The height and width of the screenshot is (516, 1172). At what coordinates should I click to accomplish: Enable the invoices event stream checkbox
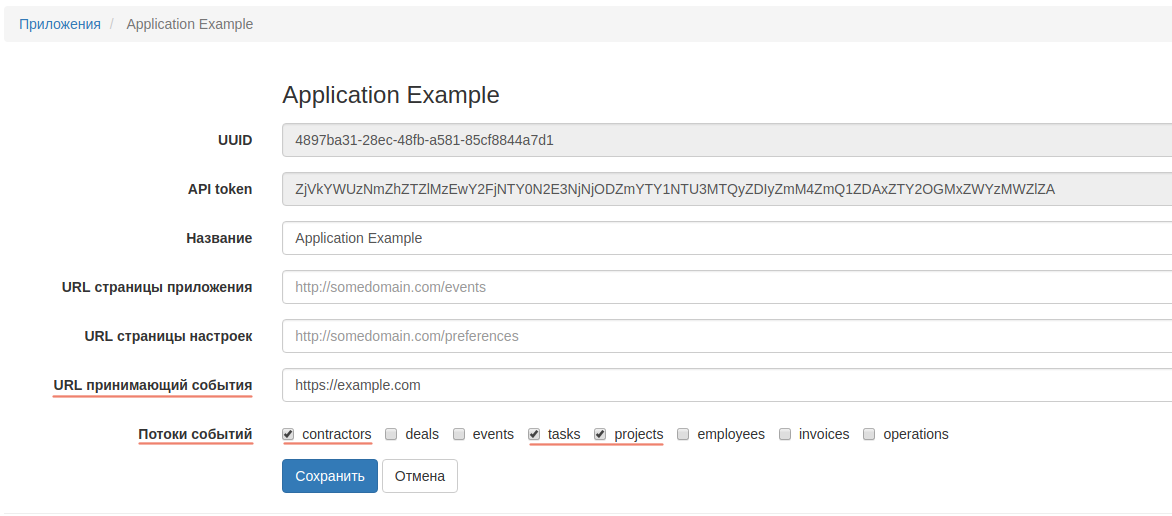pos(785,434)
